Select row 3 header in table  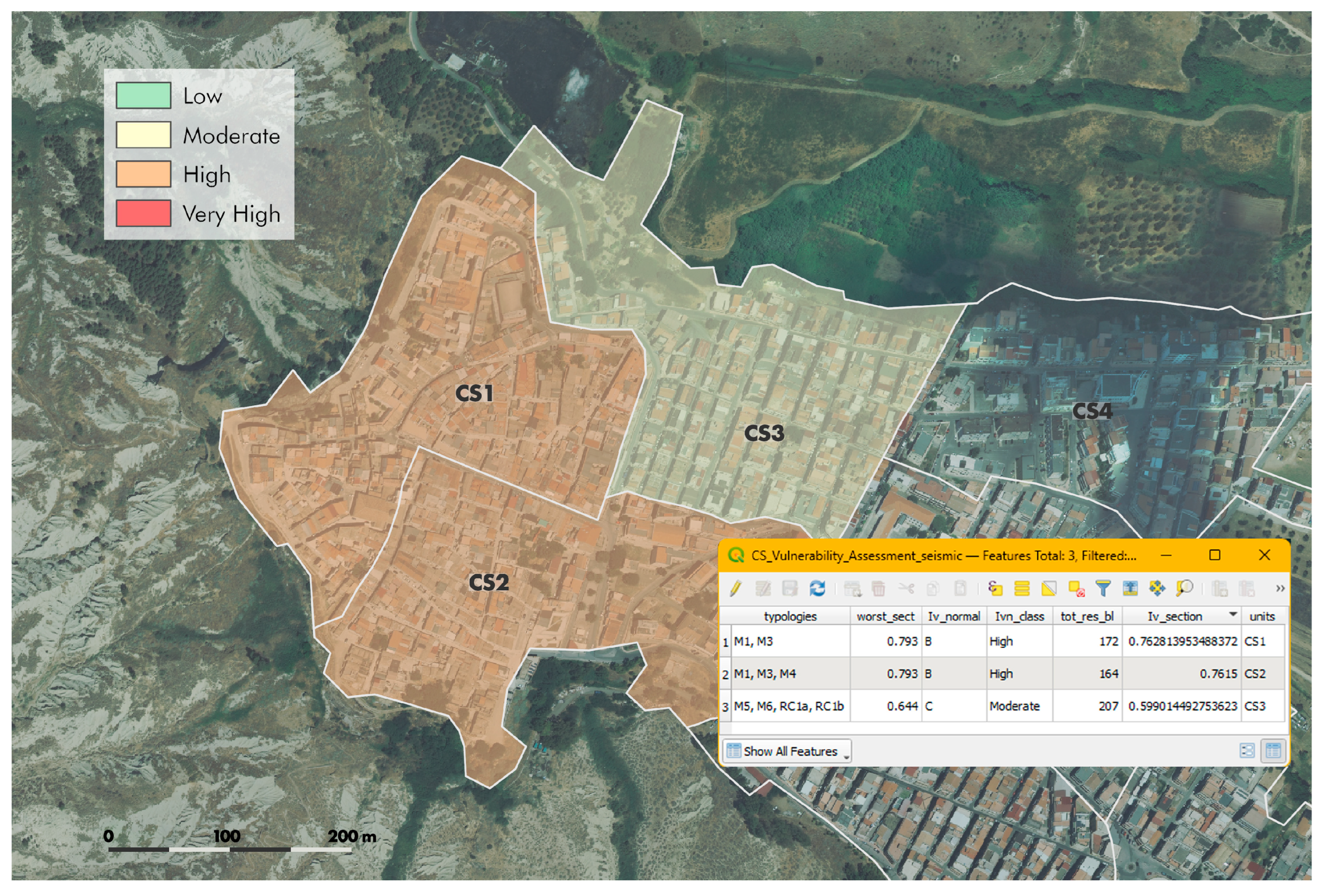click(x=725, y=707)
